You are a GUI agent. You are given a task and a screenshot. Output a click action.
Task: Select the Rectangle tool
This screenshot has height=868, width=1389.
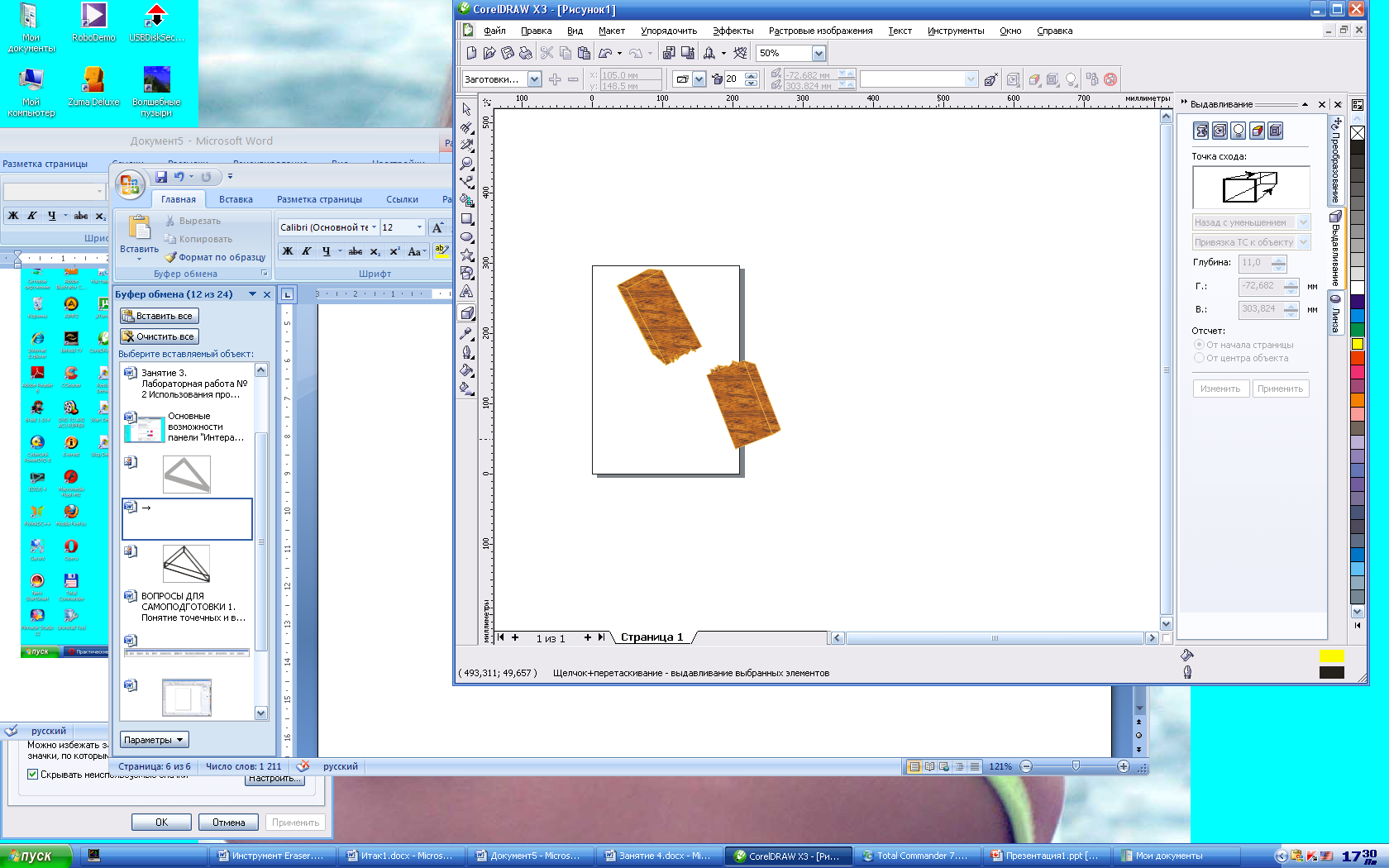(x=467, y=219)
